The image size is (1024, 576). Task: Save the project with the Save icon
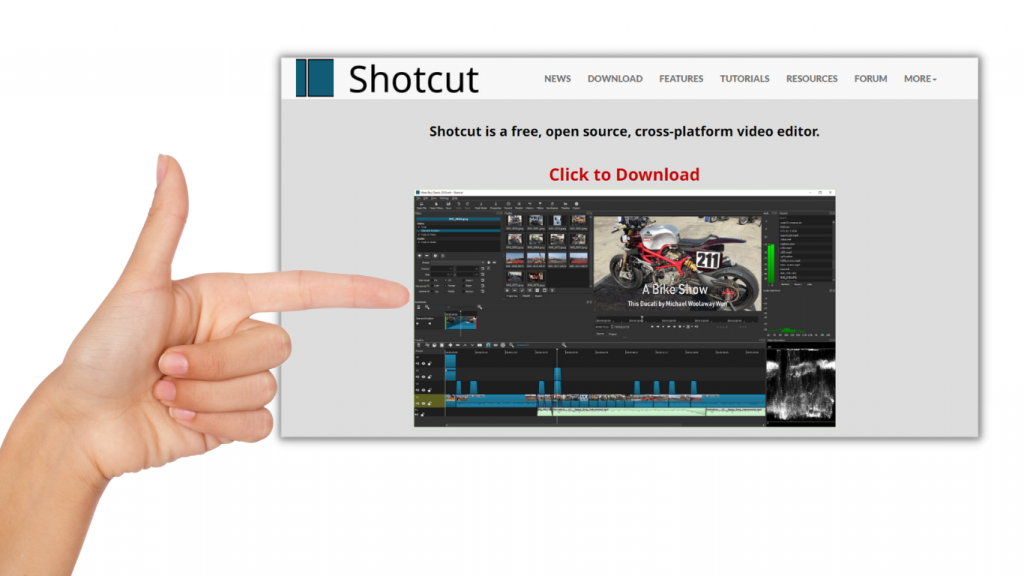coord(449,205)
